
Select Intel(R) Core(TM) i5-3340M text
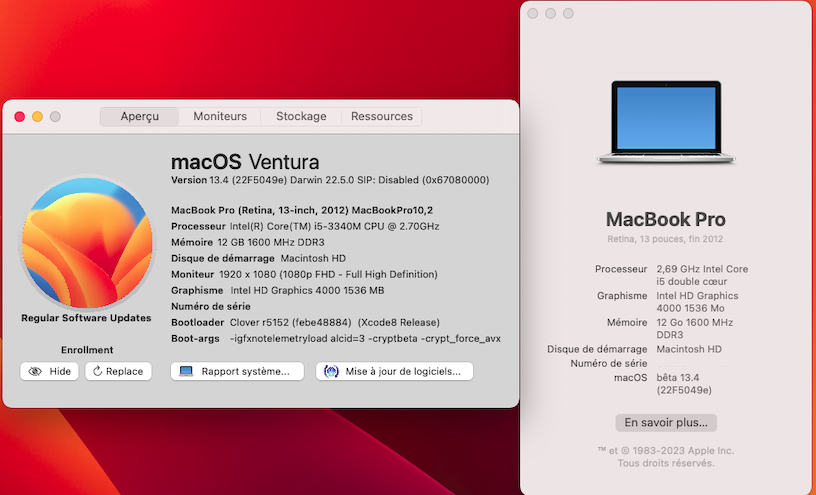(335, 226)
